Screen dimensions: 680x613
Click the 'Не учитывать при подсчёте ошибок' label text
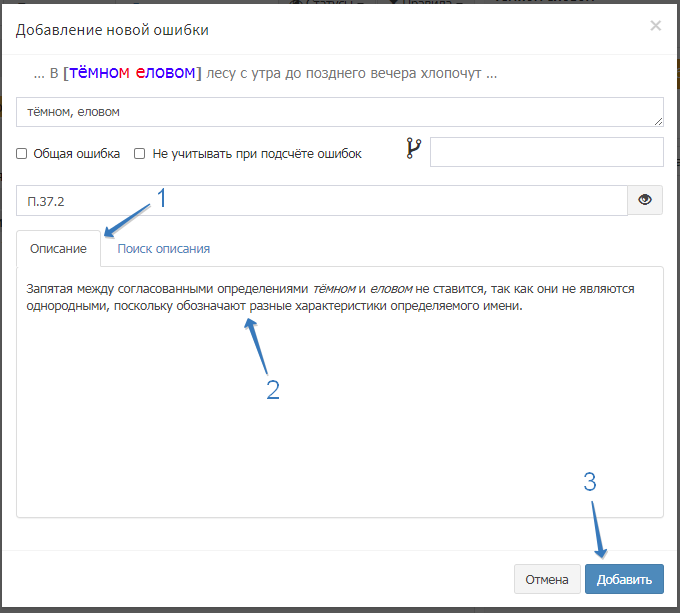(x=256, y=154)
